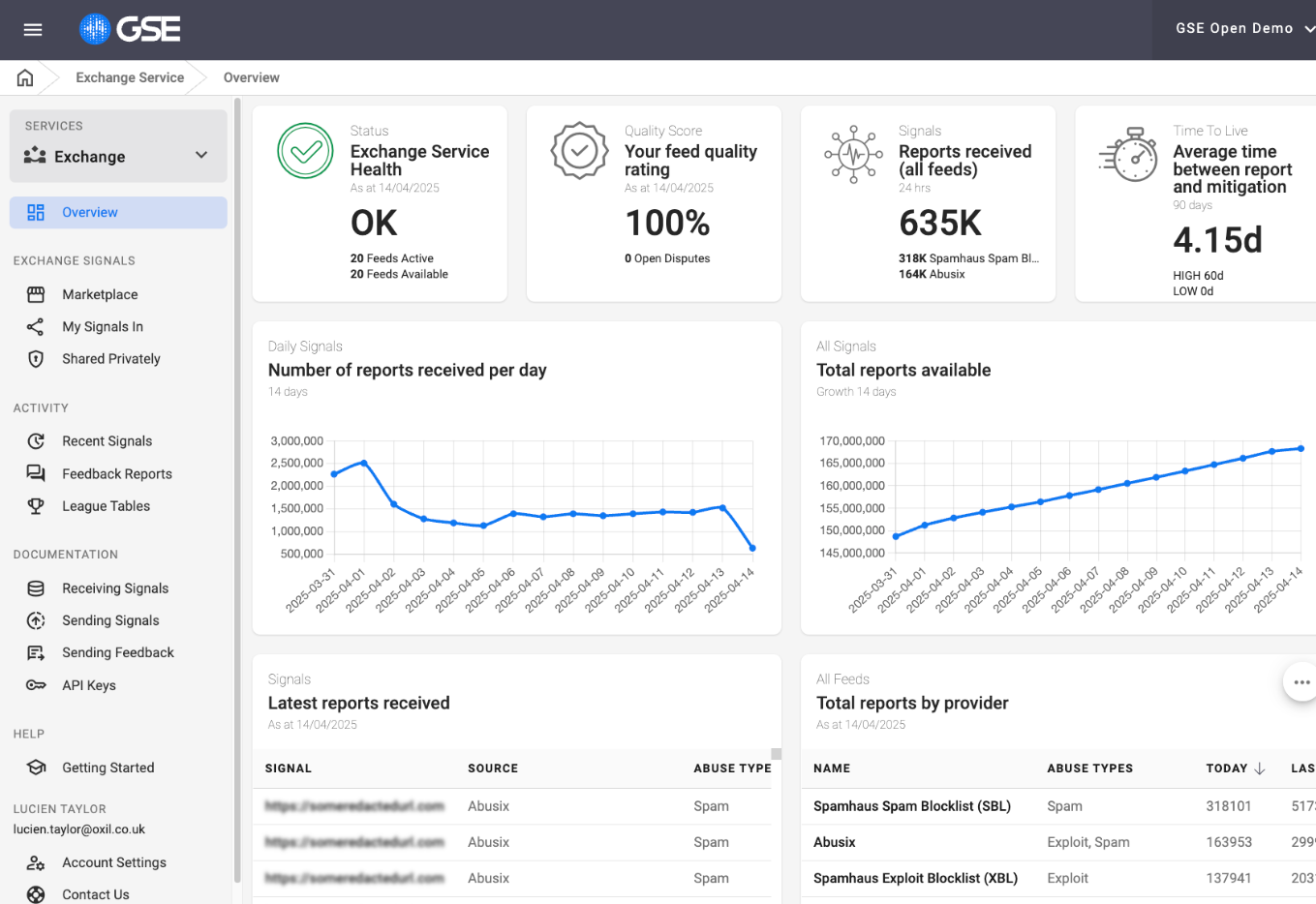Click the 163953 today value
1316x904 pixels.
click(1229, 842)
